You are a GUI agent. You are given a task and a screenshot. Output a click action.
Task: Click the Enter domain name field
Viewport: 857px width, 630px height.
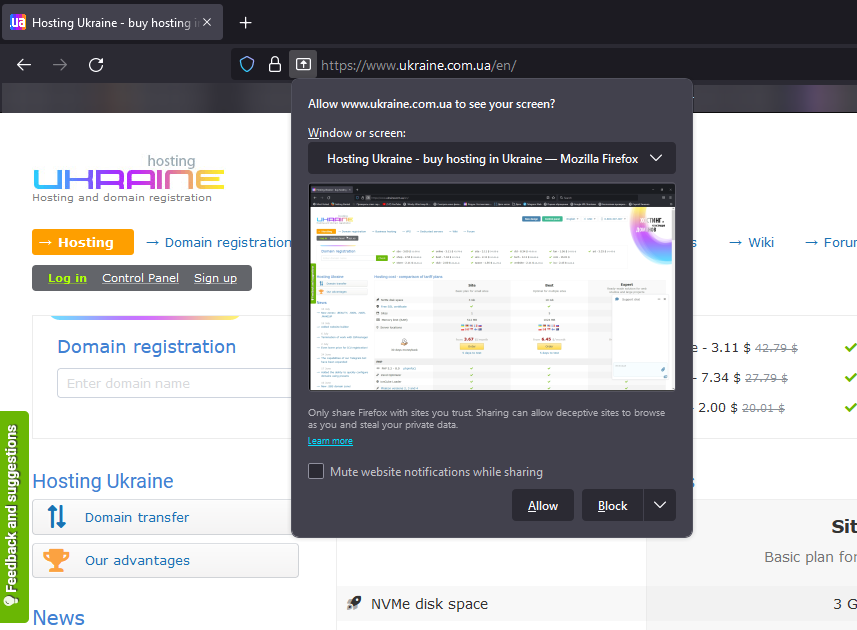coord(164,383)
